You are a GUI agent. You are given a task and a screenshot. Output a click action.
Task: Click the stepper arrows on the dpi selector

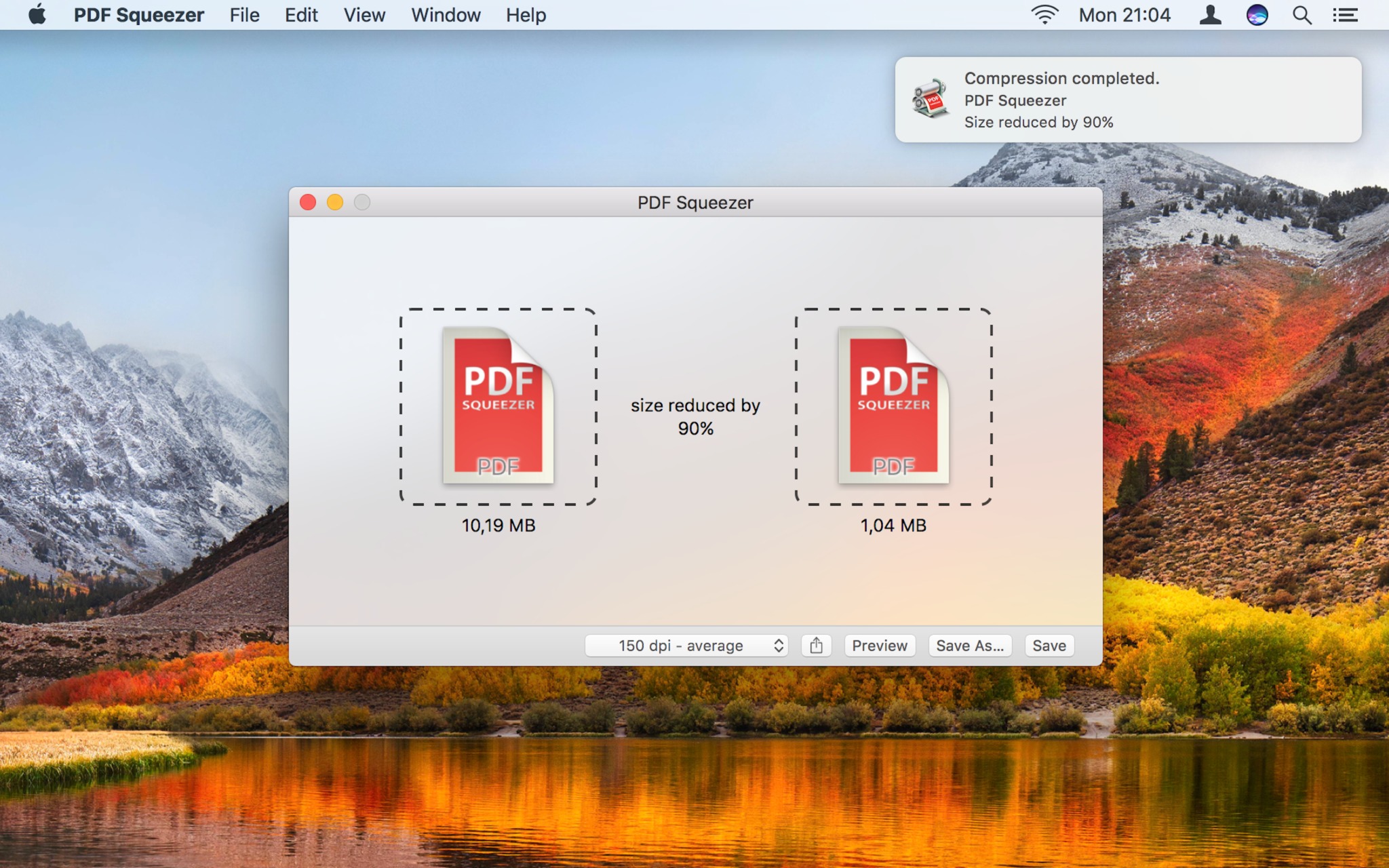point(779,645)
